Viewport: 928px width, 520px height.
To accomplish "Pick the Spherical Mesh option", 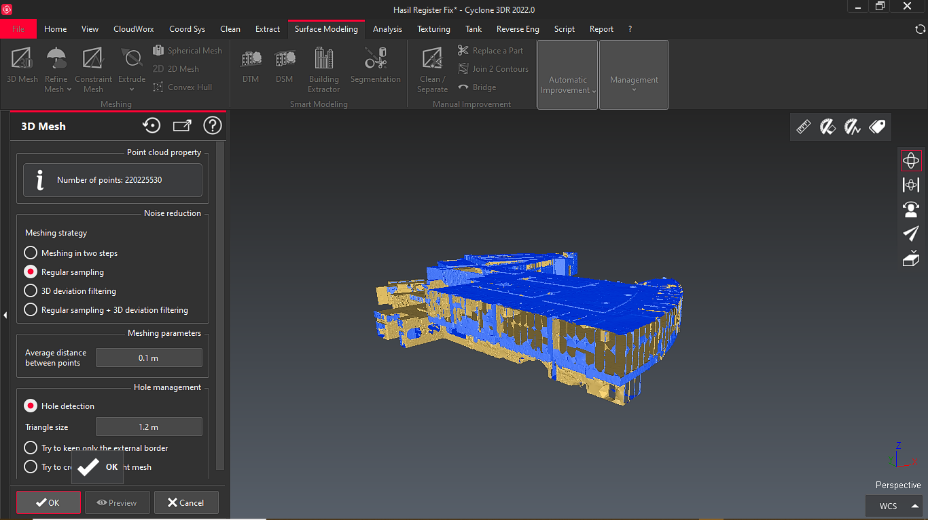I will (188, 51).
